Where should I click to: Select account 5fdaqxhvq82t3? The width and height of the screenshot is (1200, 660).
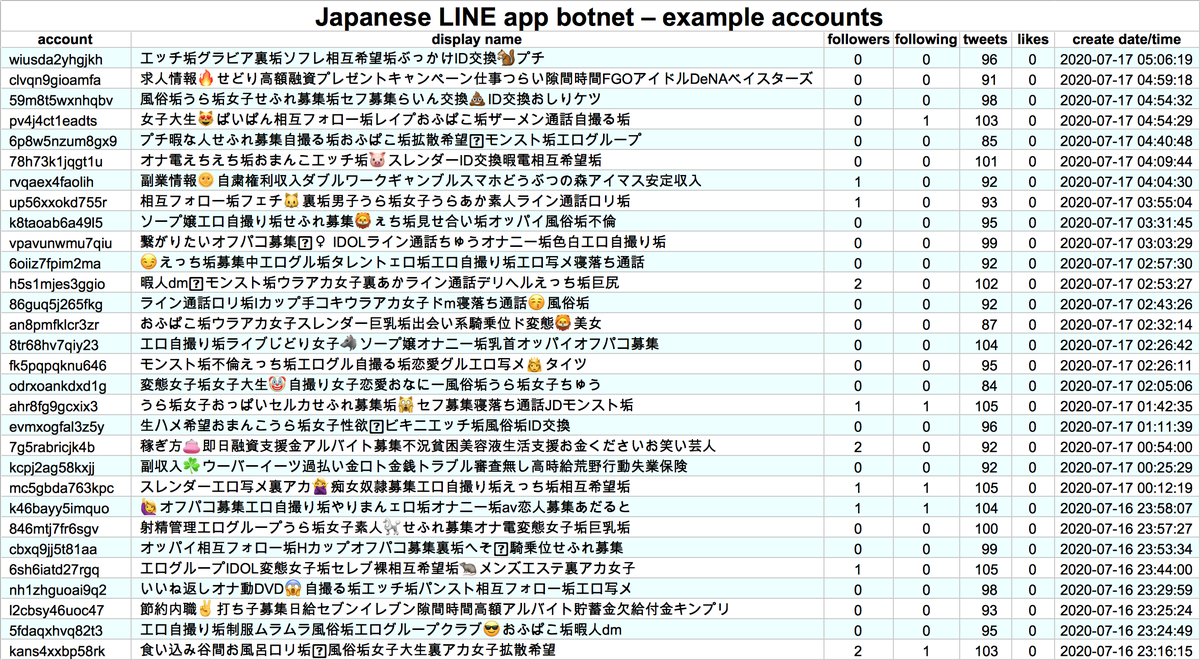coord(57,631)
